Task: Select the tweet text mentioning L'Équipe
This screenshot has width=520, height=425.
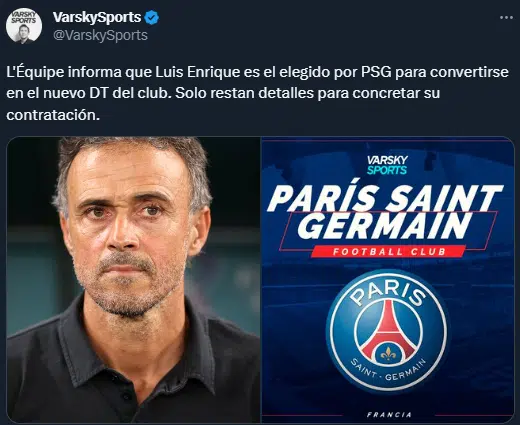Action: (257, 93)
